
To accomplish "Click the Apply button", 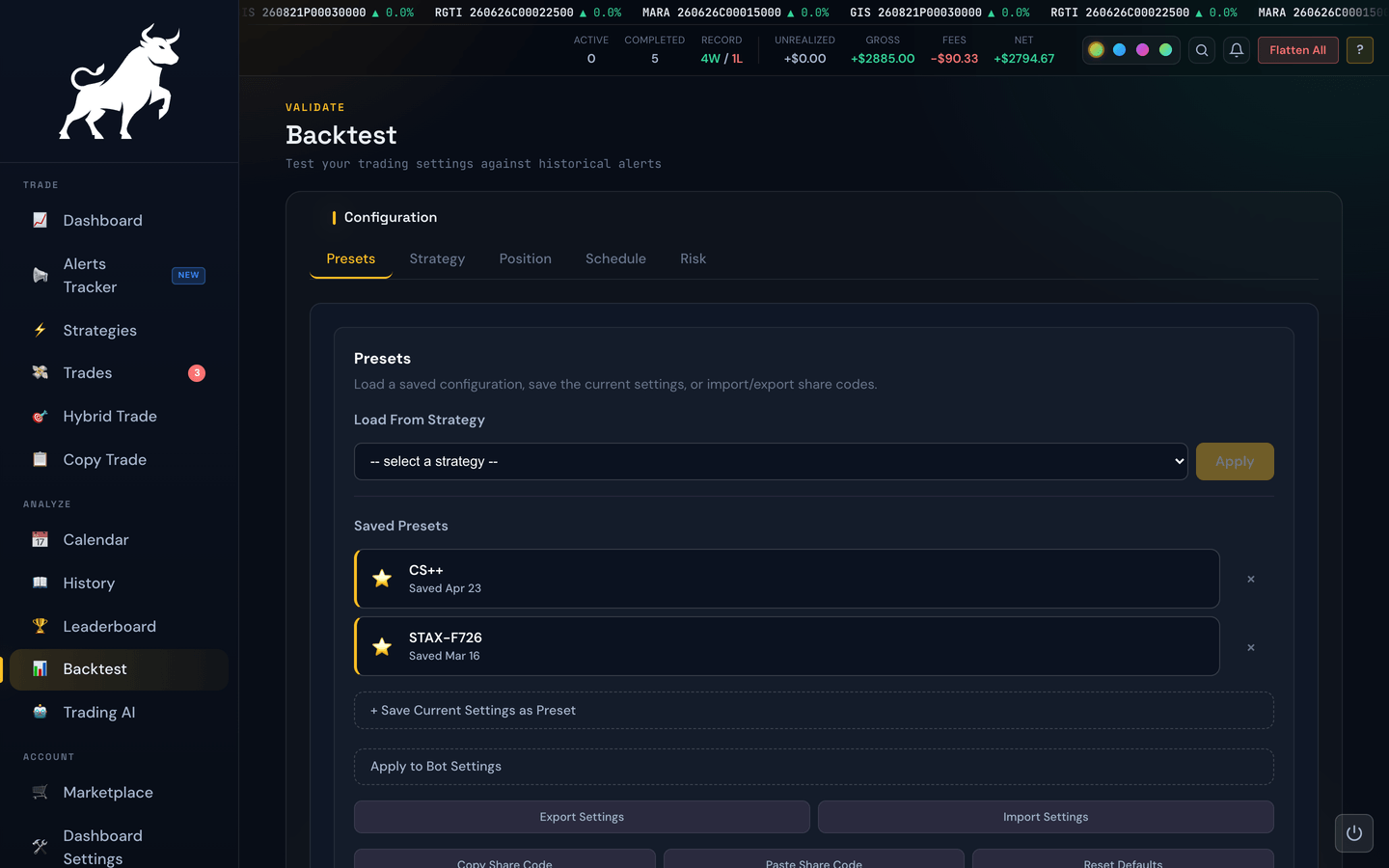I will pos(1235,461).
